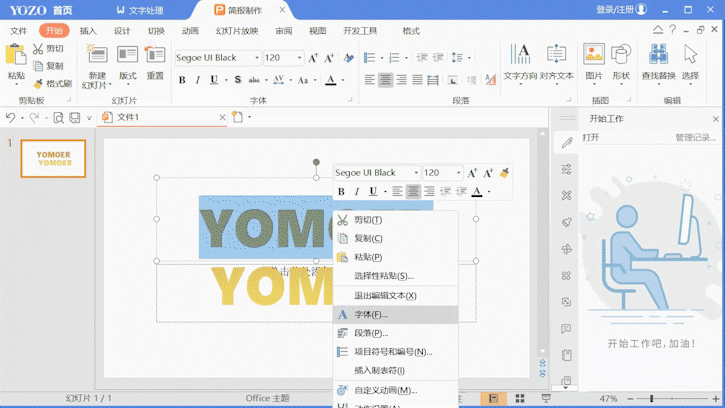Screen dimensions: 725x408
Task: Choose 字体(F)... from context menu
Action: tap(395, 315)
